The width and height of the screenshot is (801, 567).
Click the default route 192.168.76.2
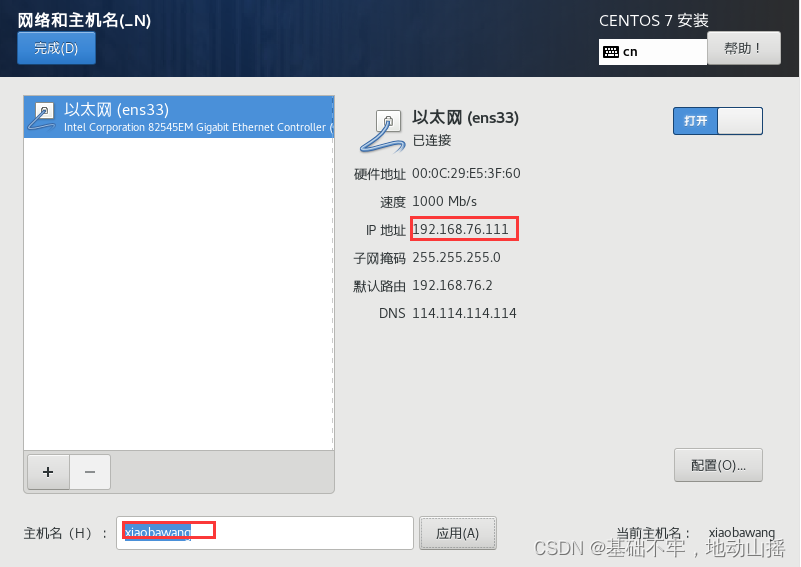coord(453,286)
